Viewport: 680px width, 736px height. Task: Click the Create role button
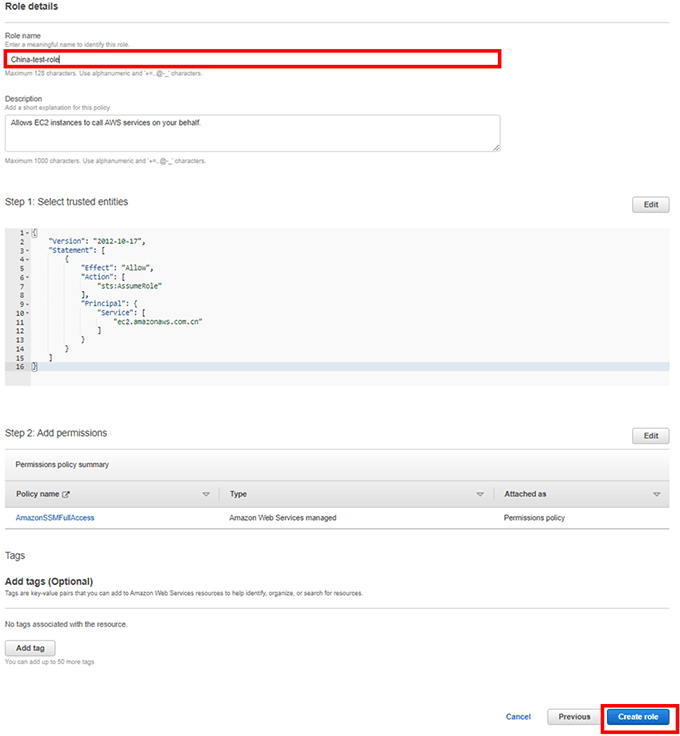click(x=638, y=717)
